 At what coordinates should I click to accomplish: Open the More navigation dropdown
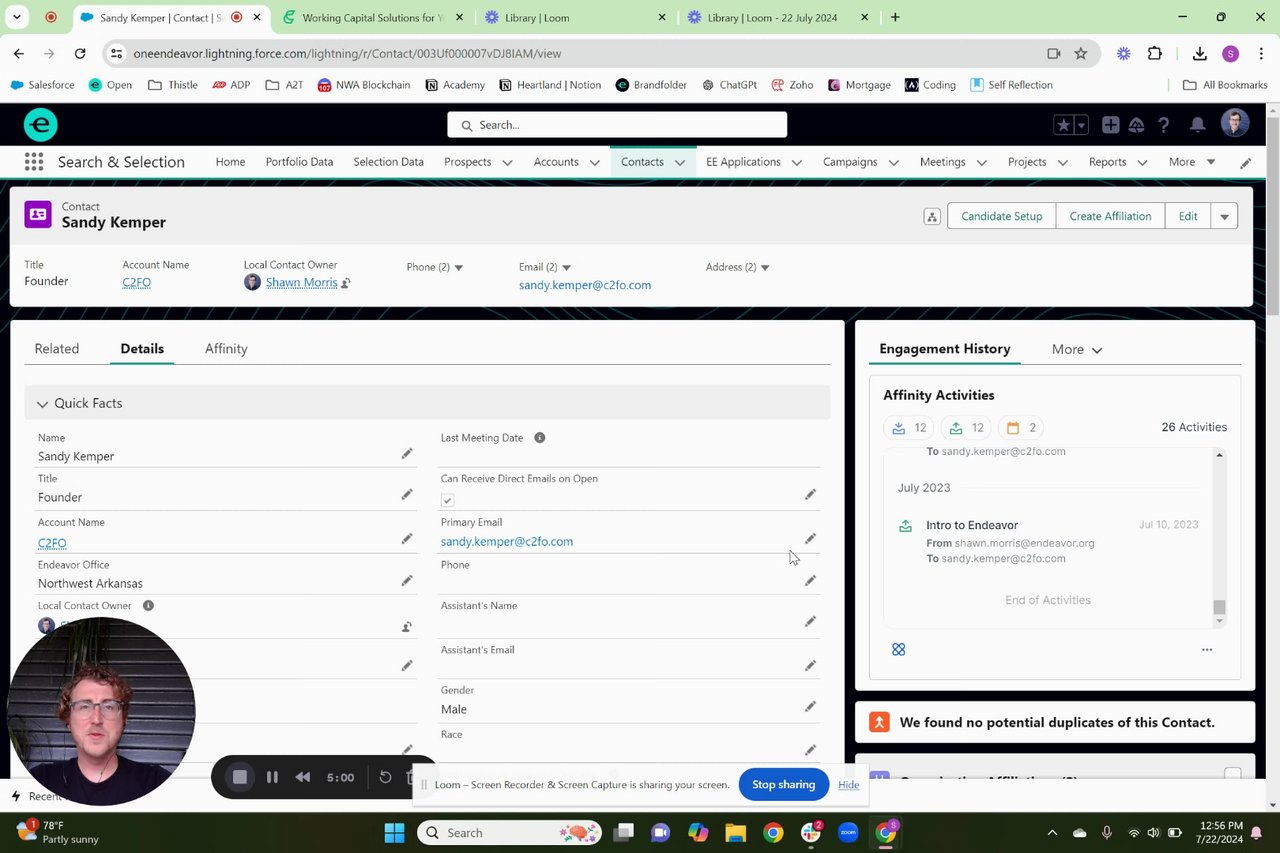1192,162
